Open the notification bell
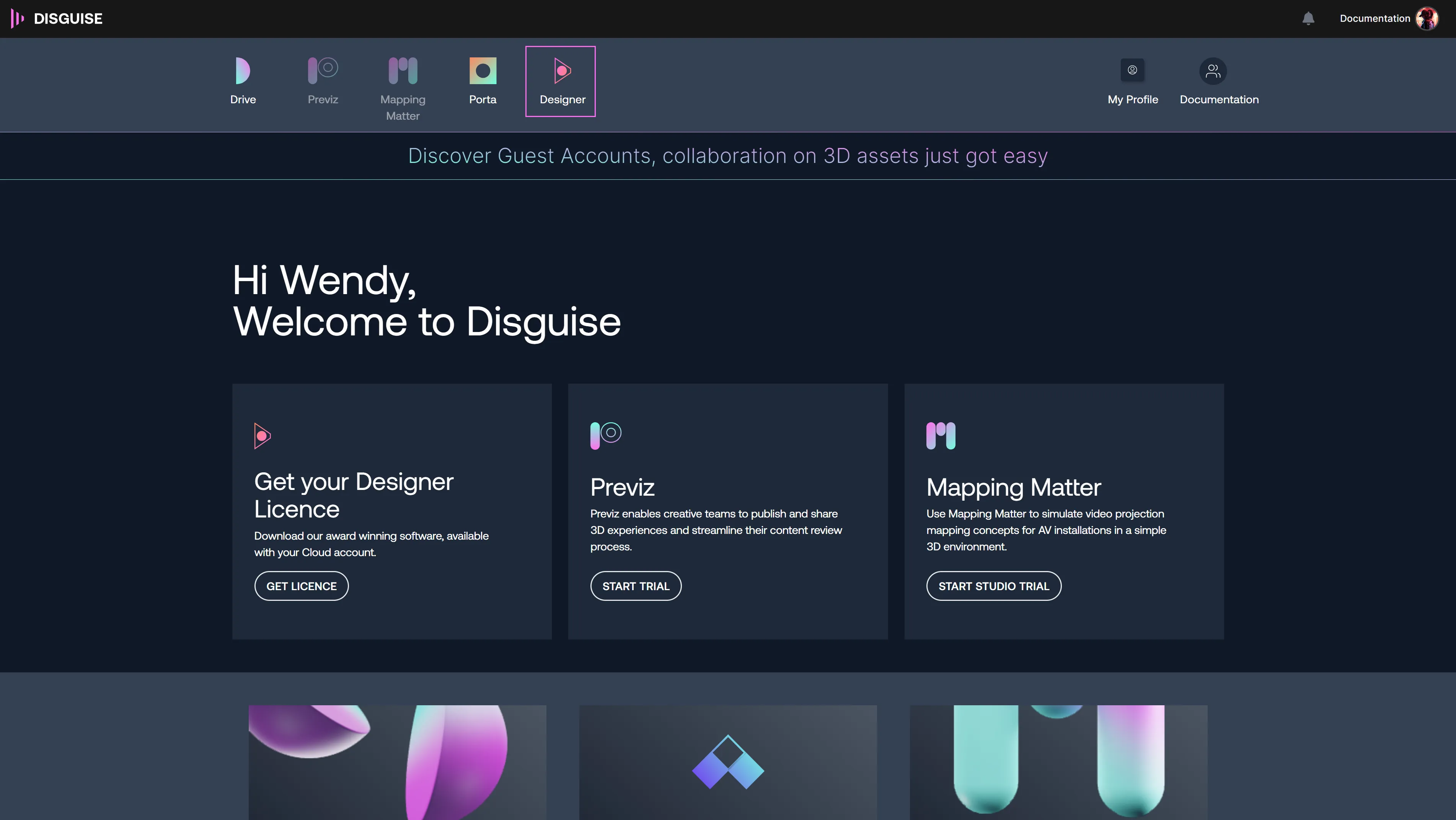The width and height of the screenshot is (1456, 820). click(1308, 18)
